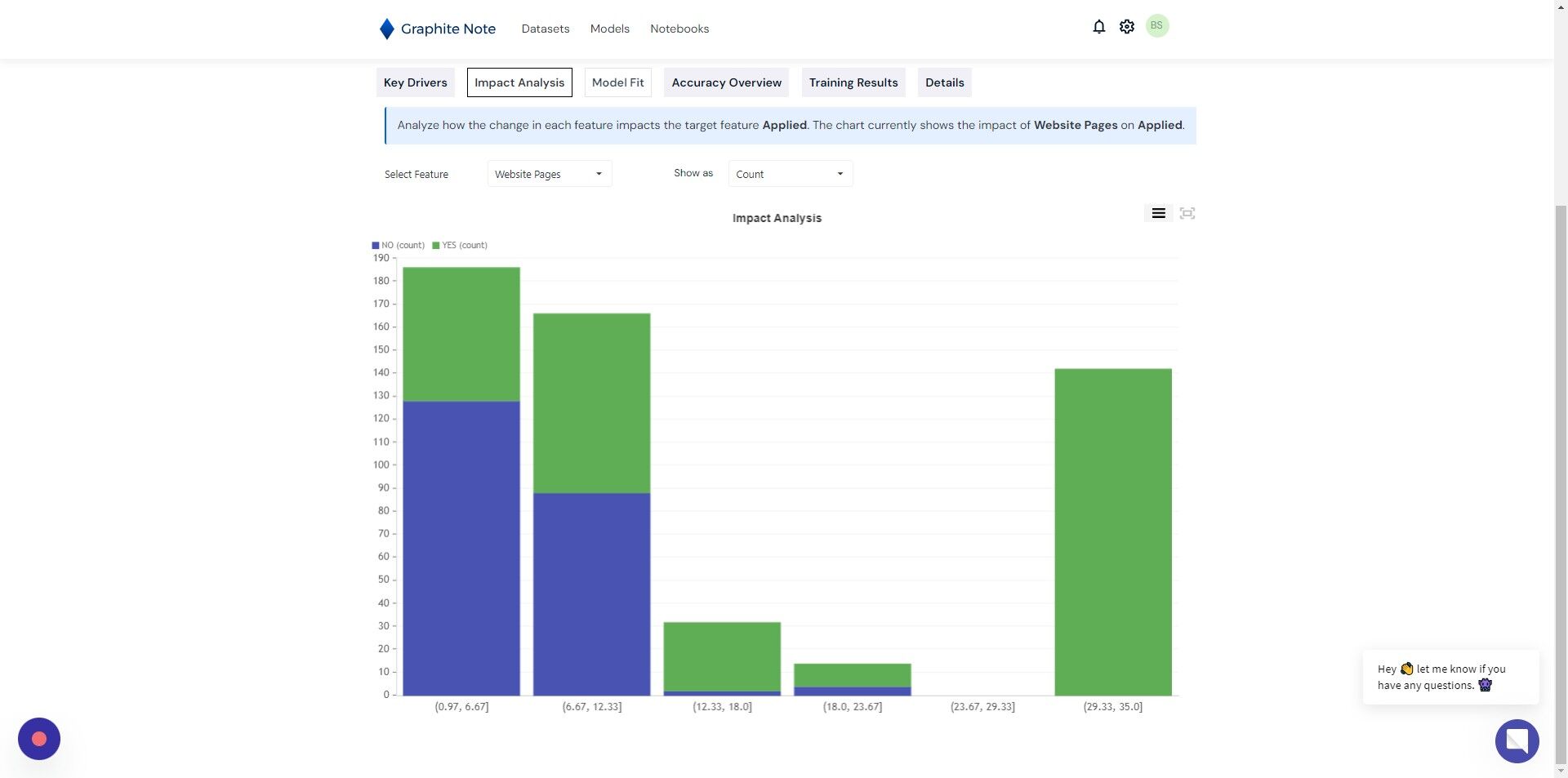The width and height of the screenshot is (1568, 778).
Task: Open the chart hamburger menu
Action: pyautogui.click(x=1158, y=213)
